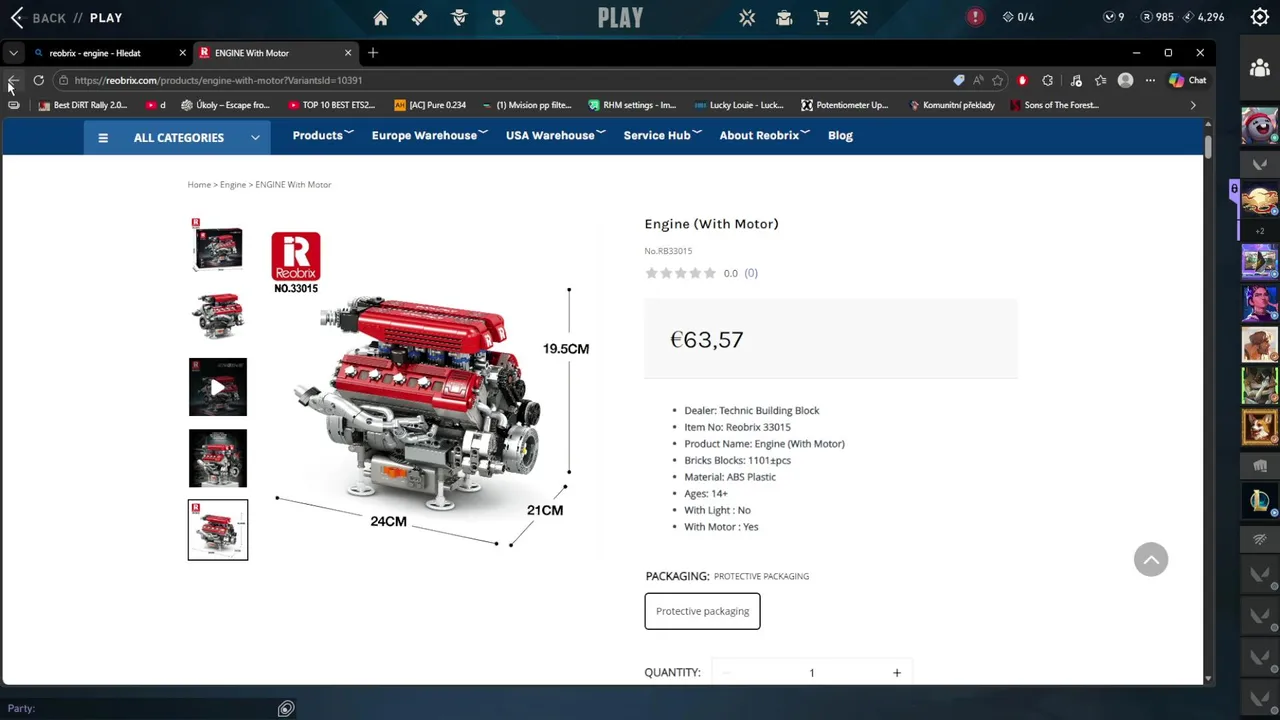Open the career medal icon in the top bar
The width and height of the screenshot is (1280, 720).
499,17
